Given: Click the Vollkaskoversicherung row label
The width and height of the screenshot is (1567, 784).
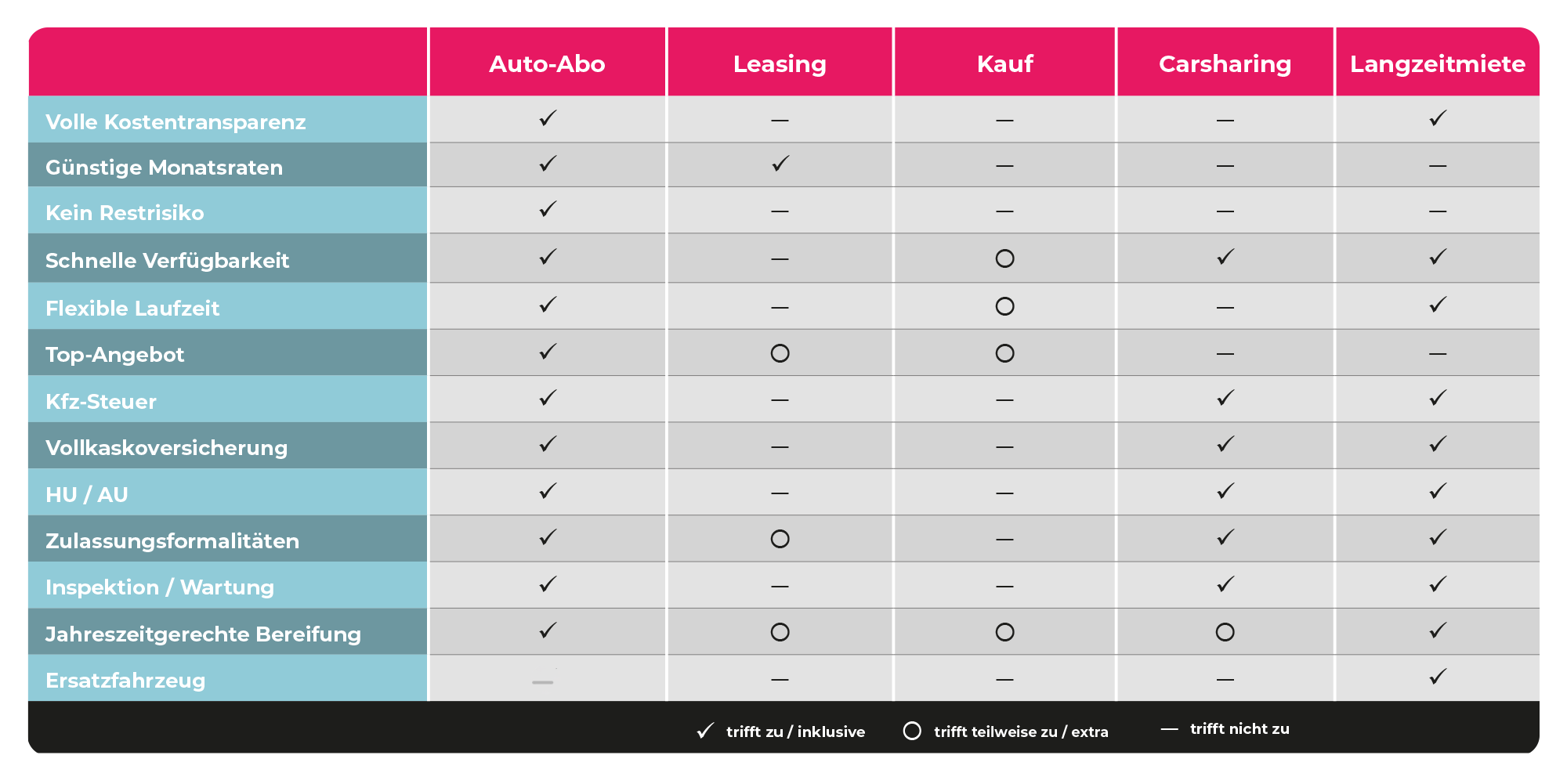Looking at the screenshot, I should click(x=166, y=448).
